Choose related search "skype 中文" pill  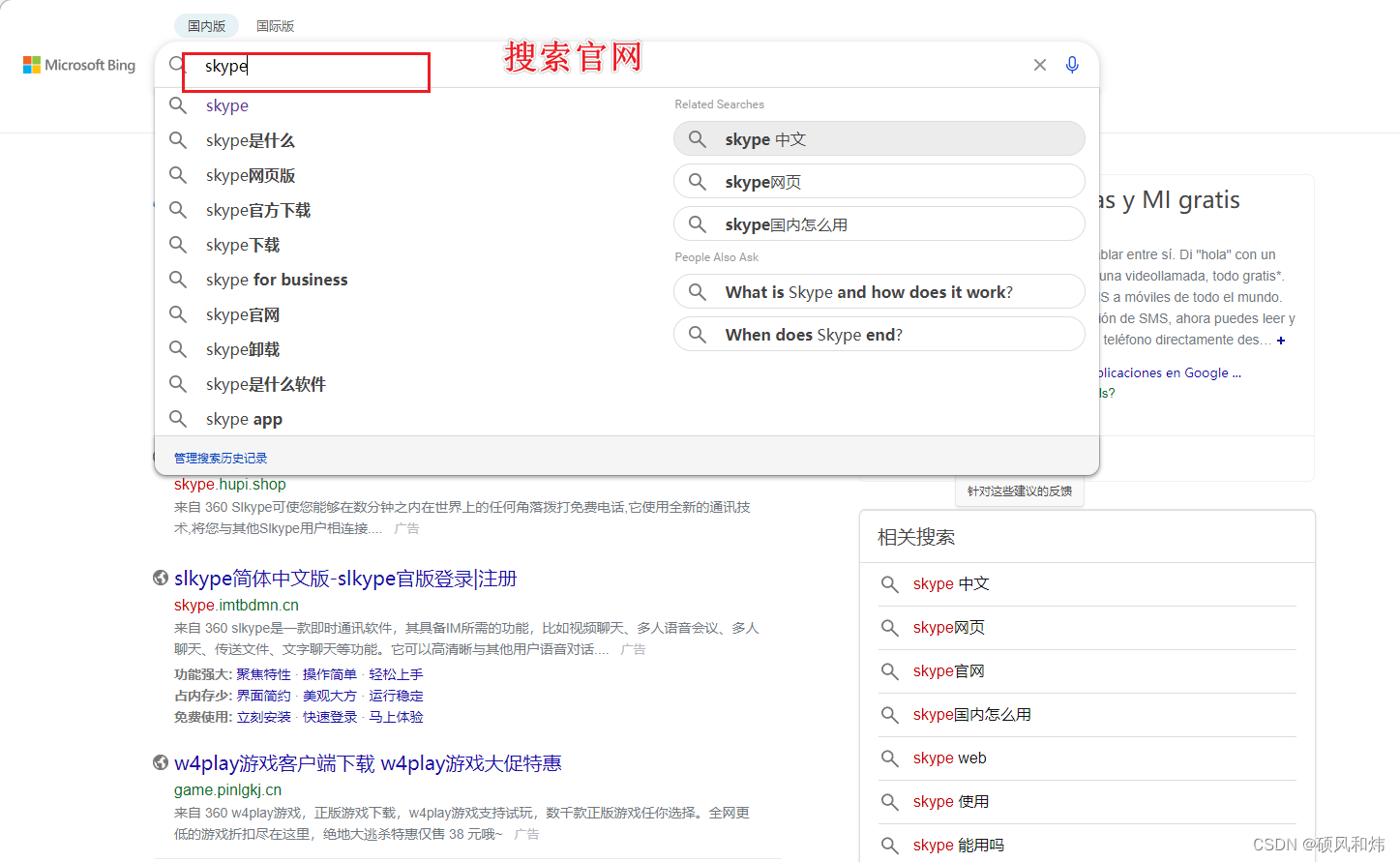[x=879, y=138]
